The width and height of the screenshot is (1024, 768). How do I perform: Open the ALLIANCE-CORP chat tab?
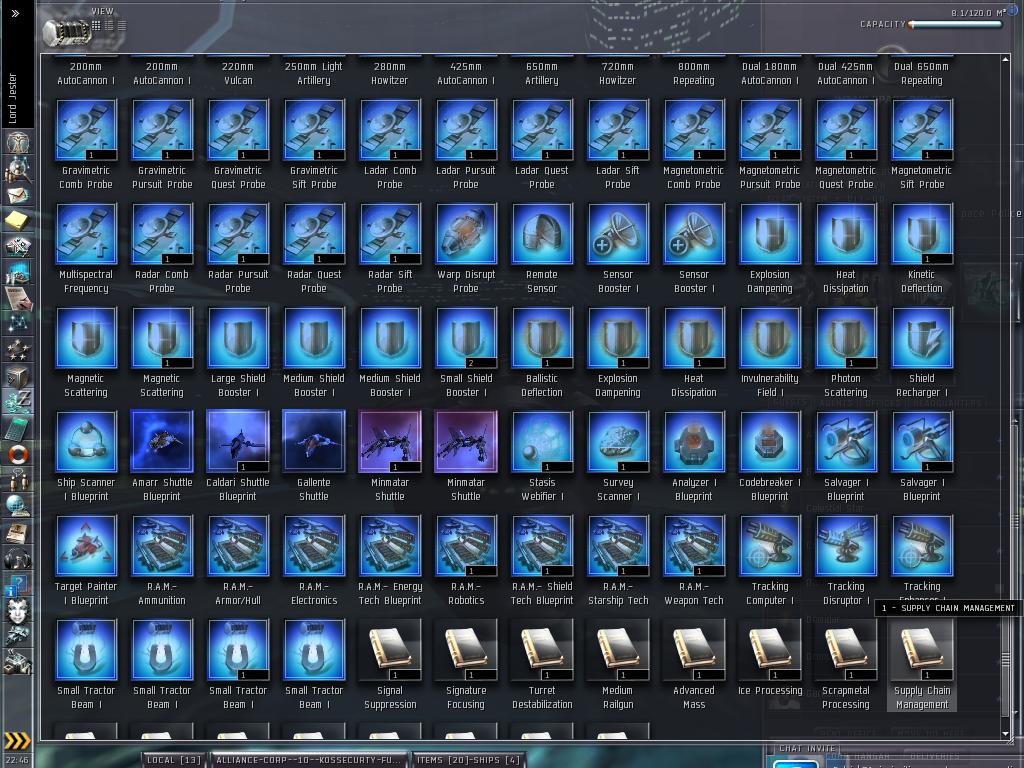(x=308, y=760)
